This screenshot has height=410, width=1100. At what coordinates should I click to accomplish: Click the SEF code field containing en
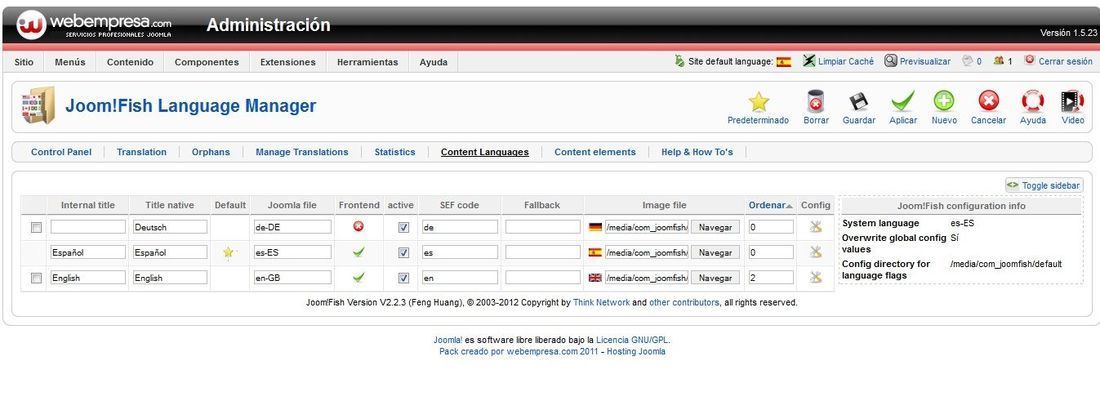click(460, 277)
